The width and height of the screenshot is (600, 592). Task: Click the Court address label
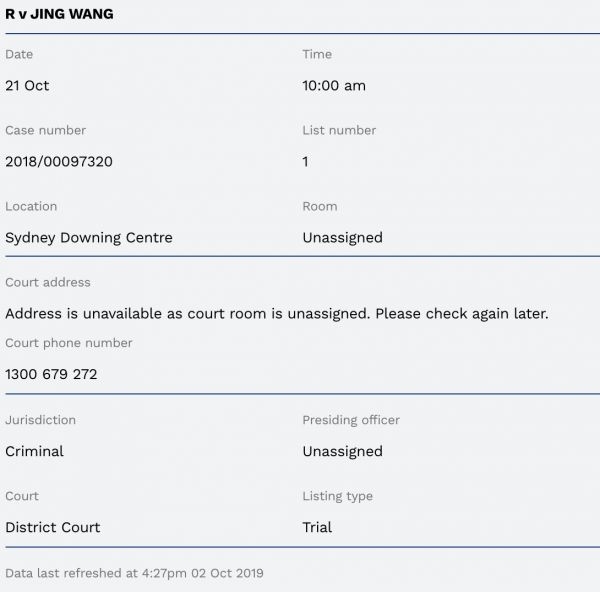point(48,282)
